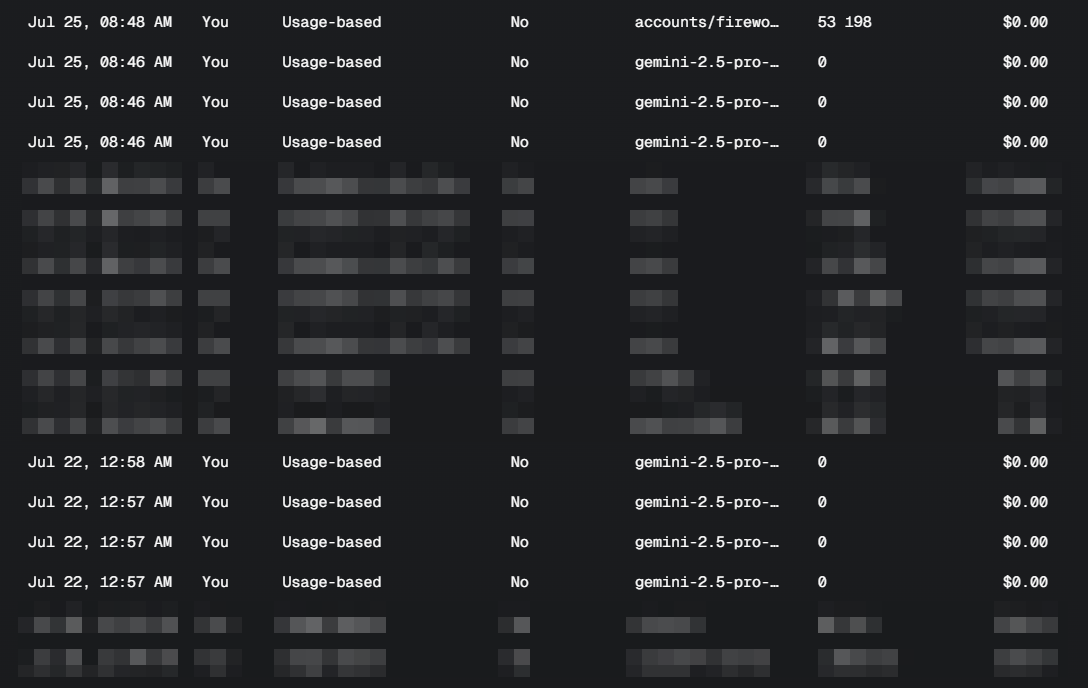
Task: Select the topmost Jul 22, 12:57 AM timestamp
Action: 100,502
